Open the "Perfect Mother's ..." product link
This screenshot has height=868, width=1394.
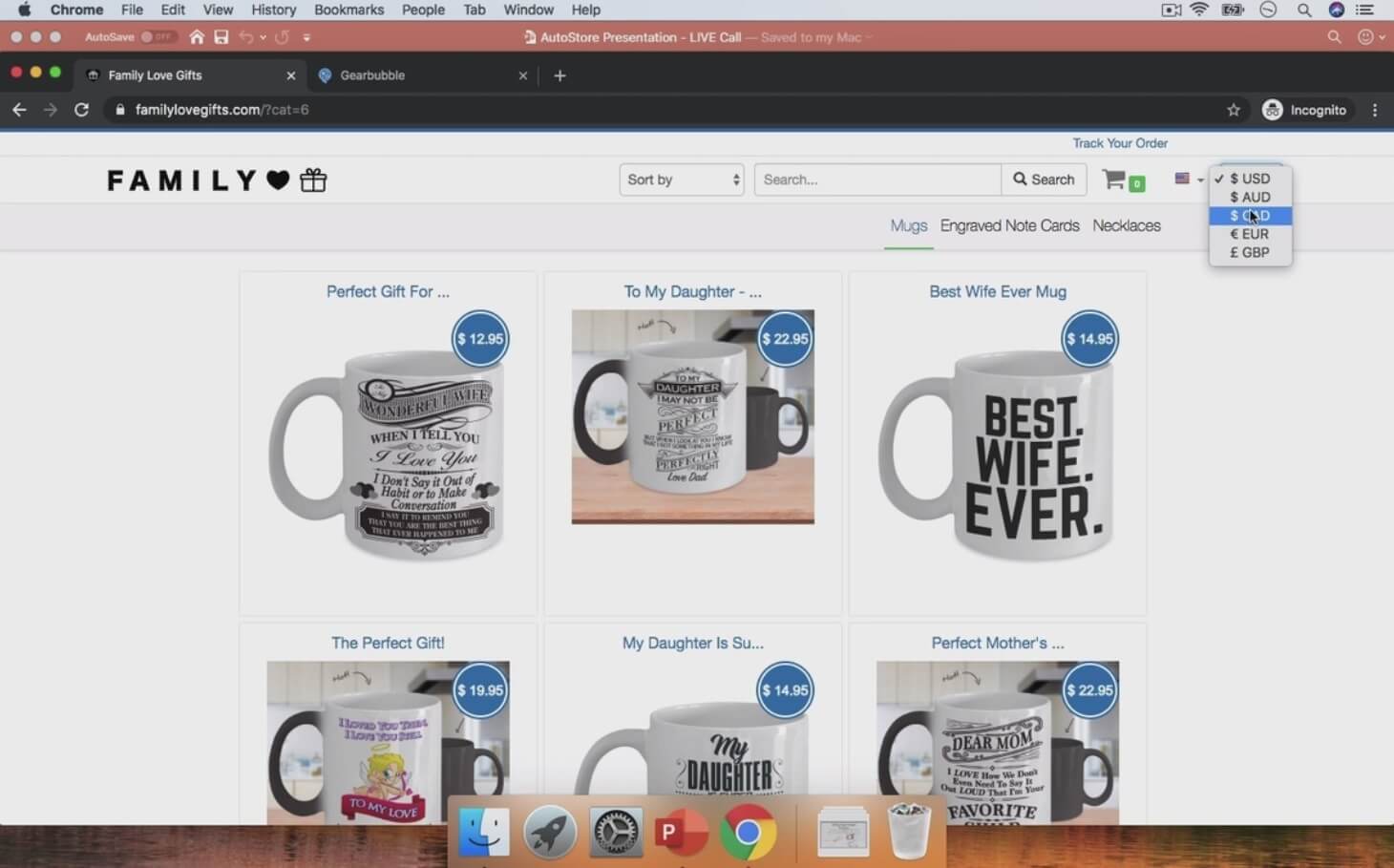[x=998, y=644]
